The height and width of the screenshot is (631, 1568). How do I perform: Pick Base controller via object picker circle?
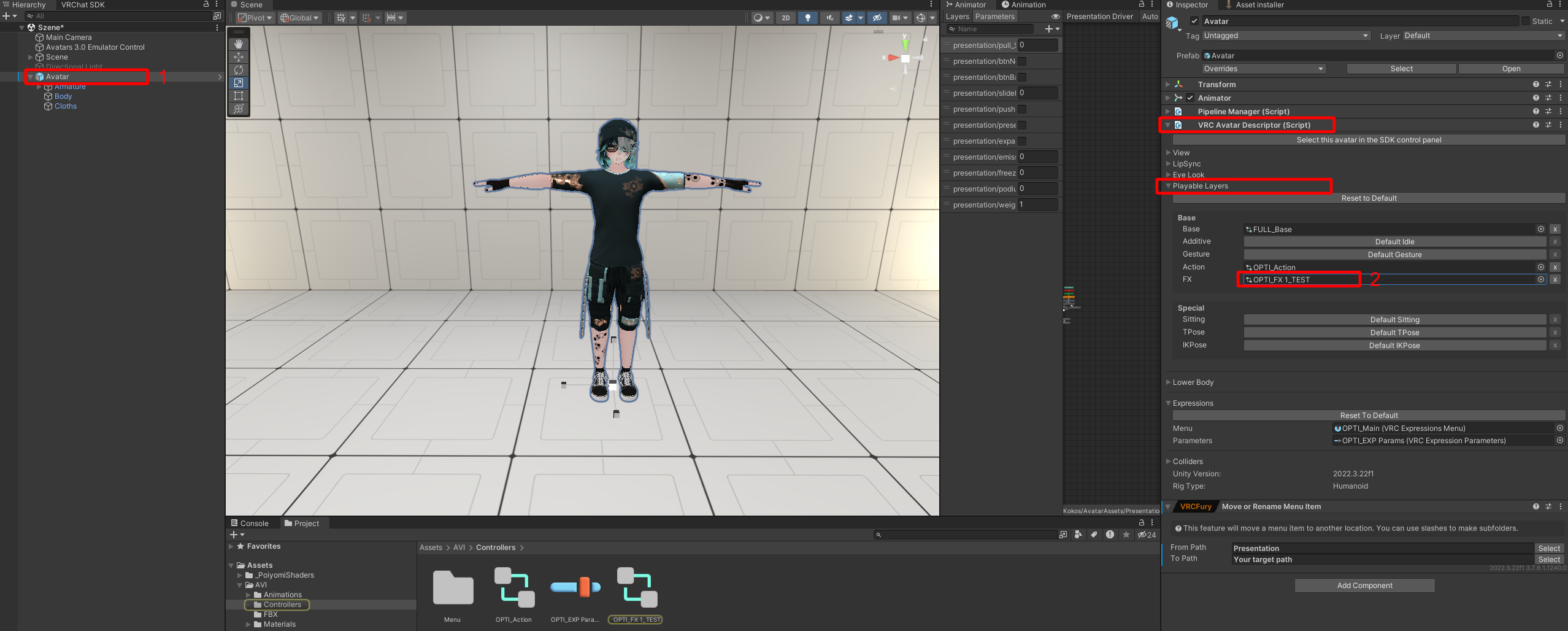[x=1541, y=229]
